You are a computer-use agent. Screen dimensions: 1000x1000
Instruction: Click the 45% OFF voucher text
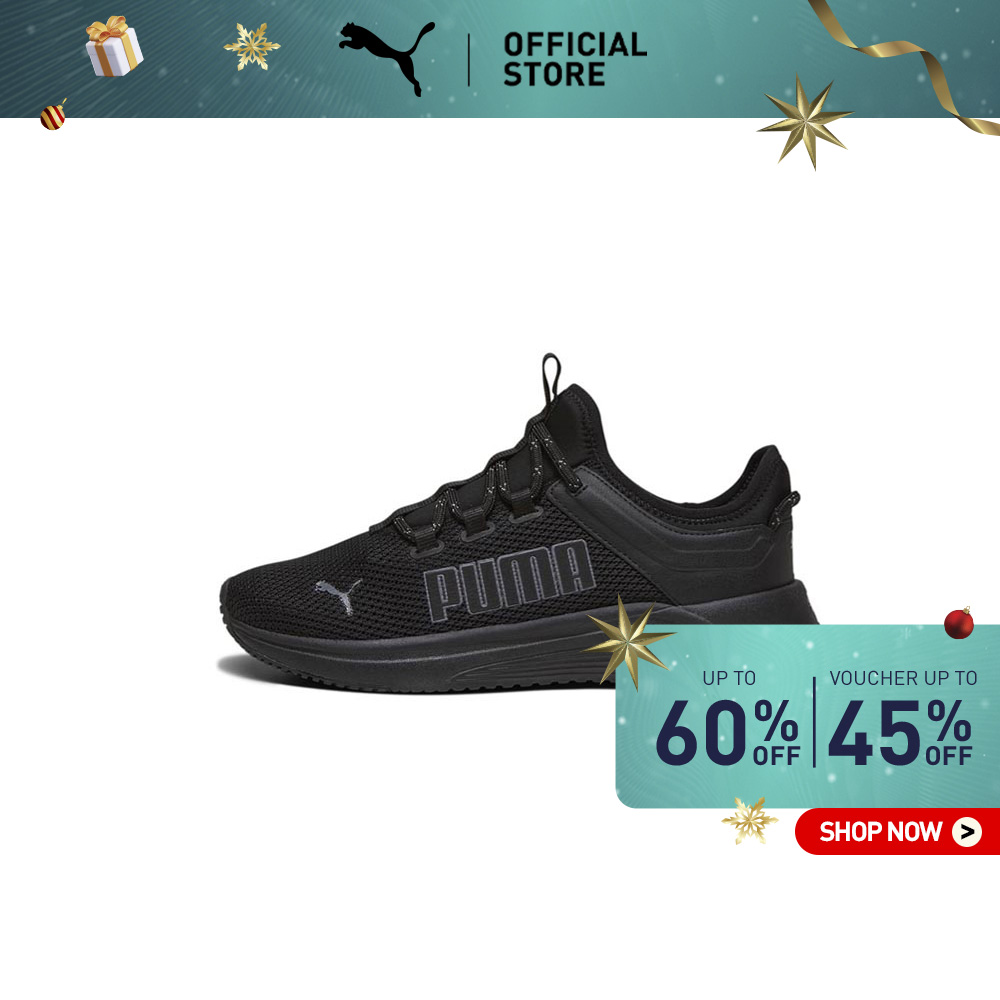[x=900, y=732]
